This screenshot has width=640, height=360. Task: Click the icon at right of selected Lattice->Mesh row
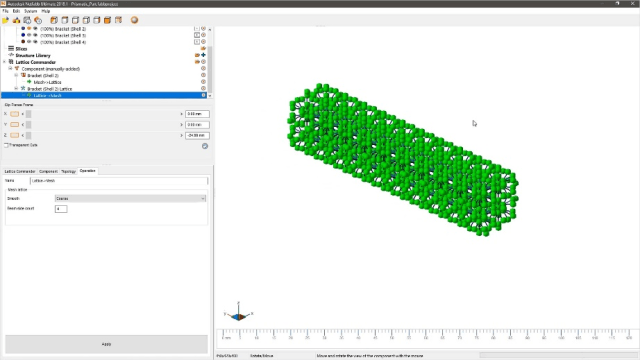pos(203,95)
